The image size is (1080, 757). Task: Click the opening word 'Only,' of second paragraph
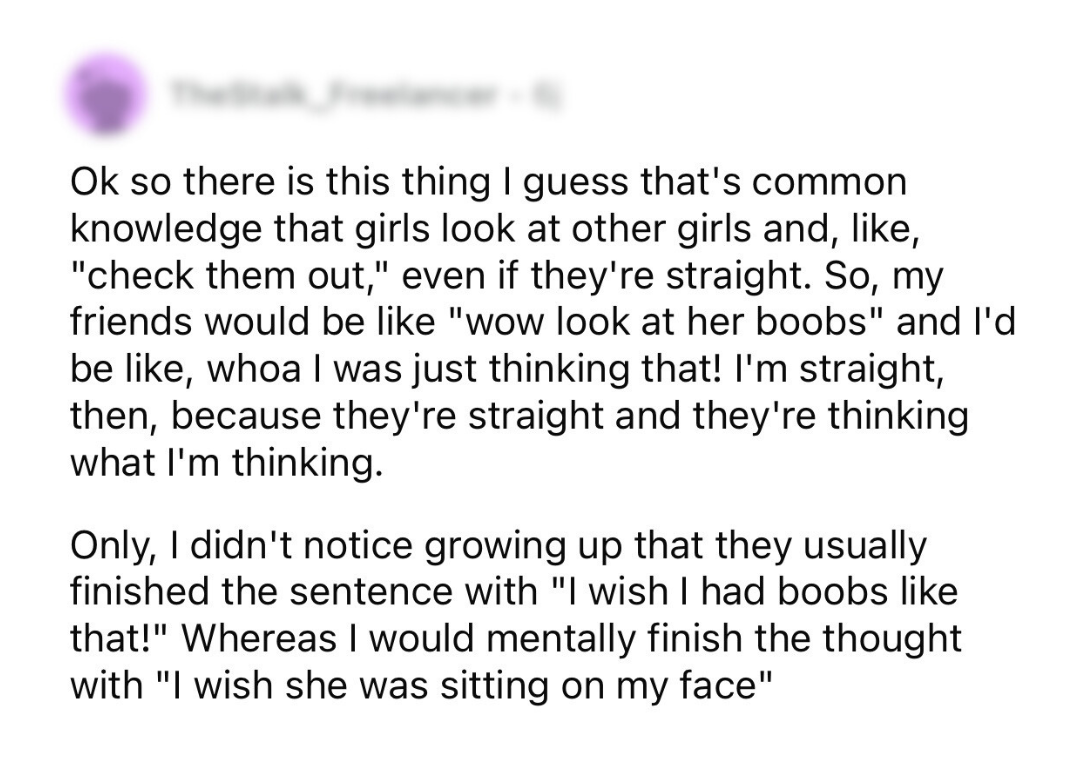click(110, 546)
